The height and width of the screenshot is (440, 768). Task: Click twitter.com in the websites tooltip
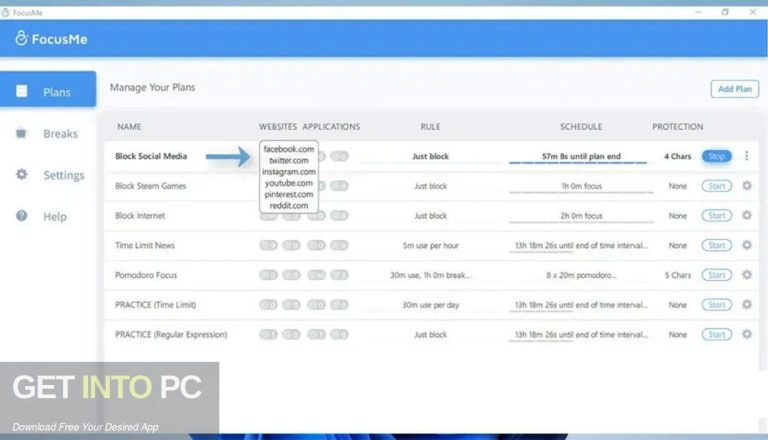[288, 160]
